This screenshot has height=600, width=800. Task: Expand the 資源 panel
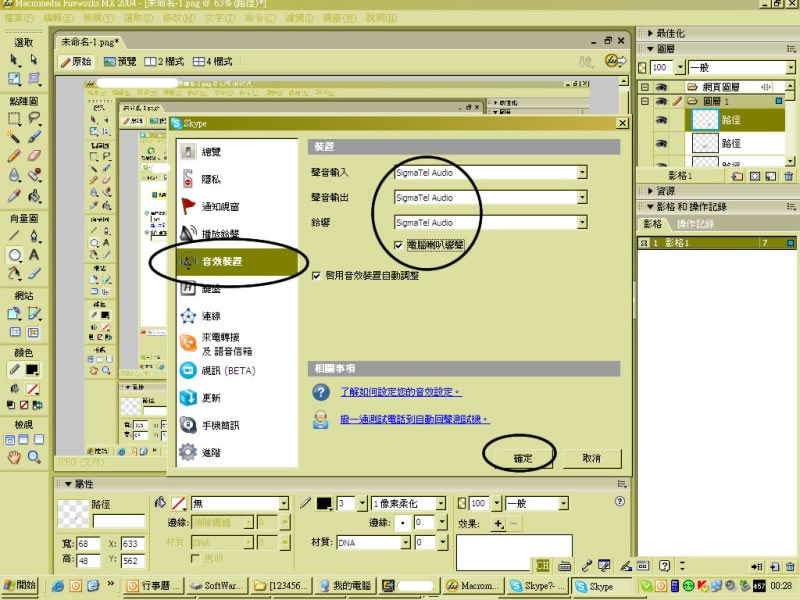pyautogui.click(x=651, y=191)
